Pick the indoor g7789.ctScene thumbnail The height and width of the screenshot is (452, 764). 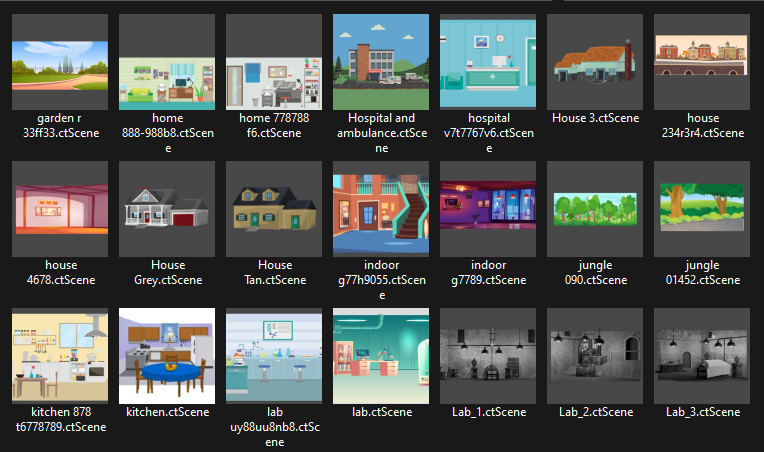pos(488,209)
